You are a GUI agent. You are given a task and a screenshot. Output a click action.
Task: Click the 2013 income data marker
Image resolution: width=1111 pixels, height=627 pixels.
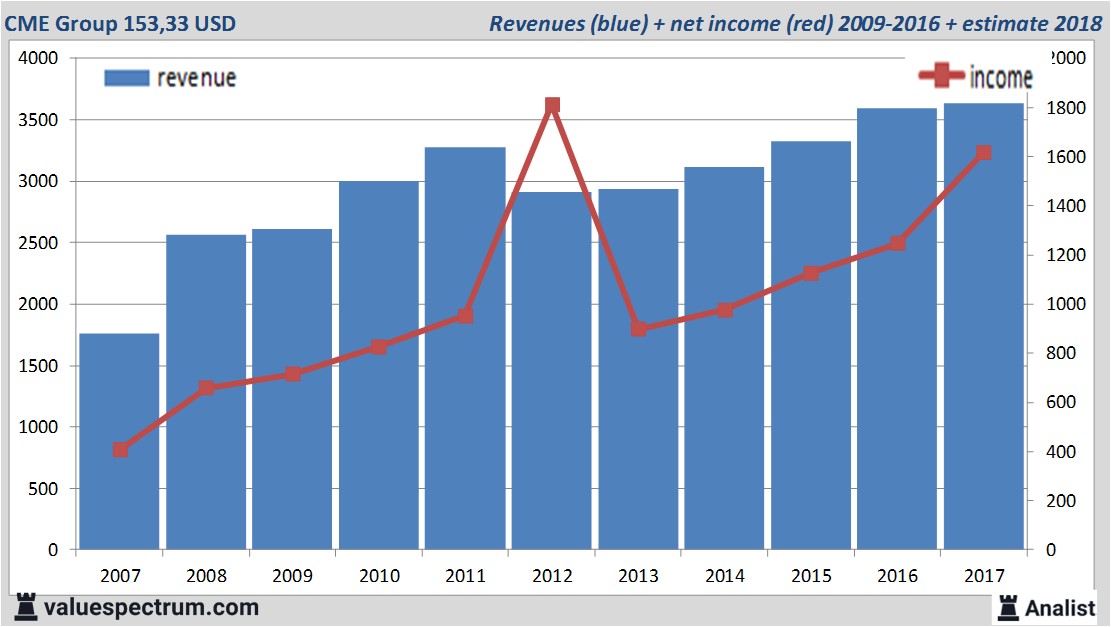click(x=639, y=328)
